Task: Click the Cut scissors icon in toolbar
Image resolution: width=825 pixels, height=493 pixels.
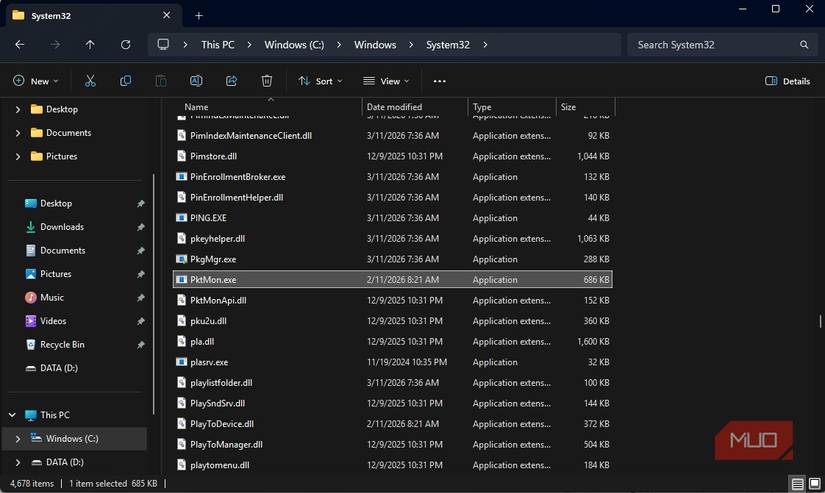Action: tap(90, 81)
